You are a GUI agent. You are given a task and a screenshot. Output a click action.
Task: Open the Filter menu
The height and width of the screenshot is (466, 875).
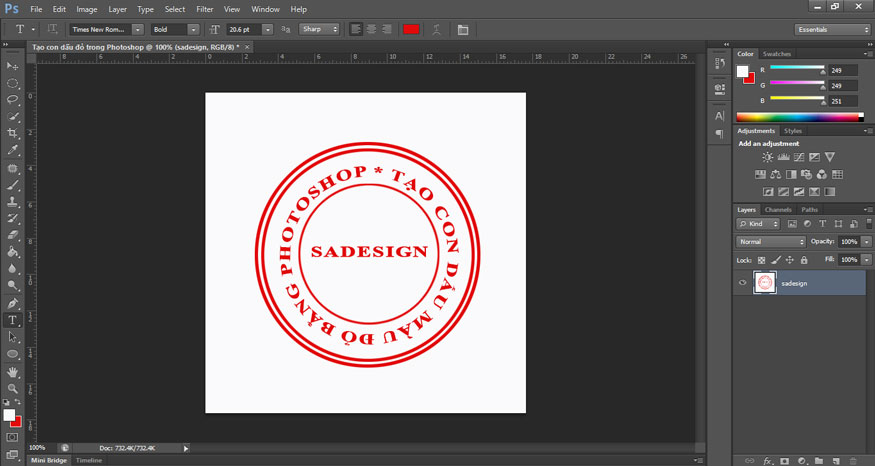(x=205, y=9)
